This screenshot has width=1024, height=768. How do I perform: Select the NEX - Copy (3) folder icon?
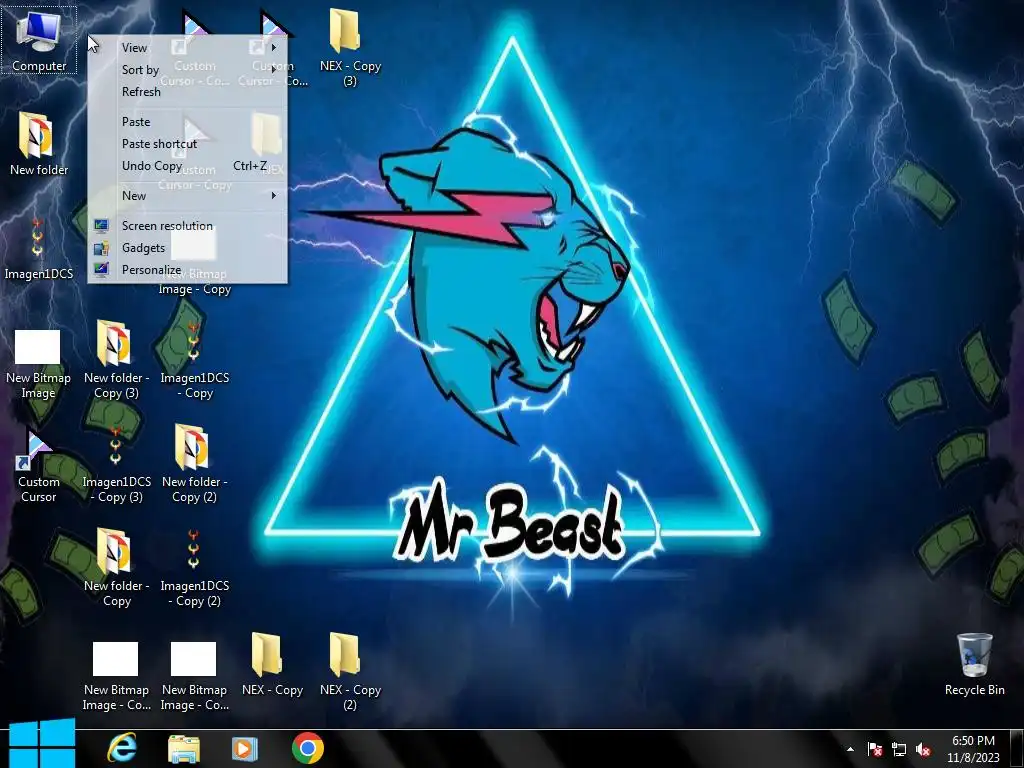349,47
